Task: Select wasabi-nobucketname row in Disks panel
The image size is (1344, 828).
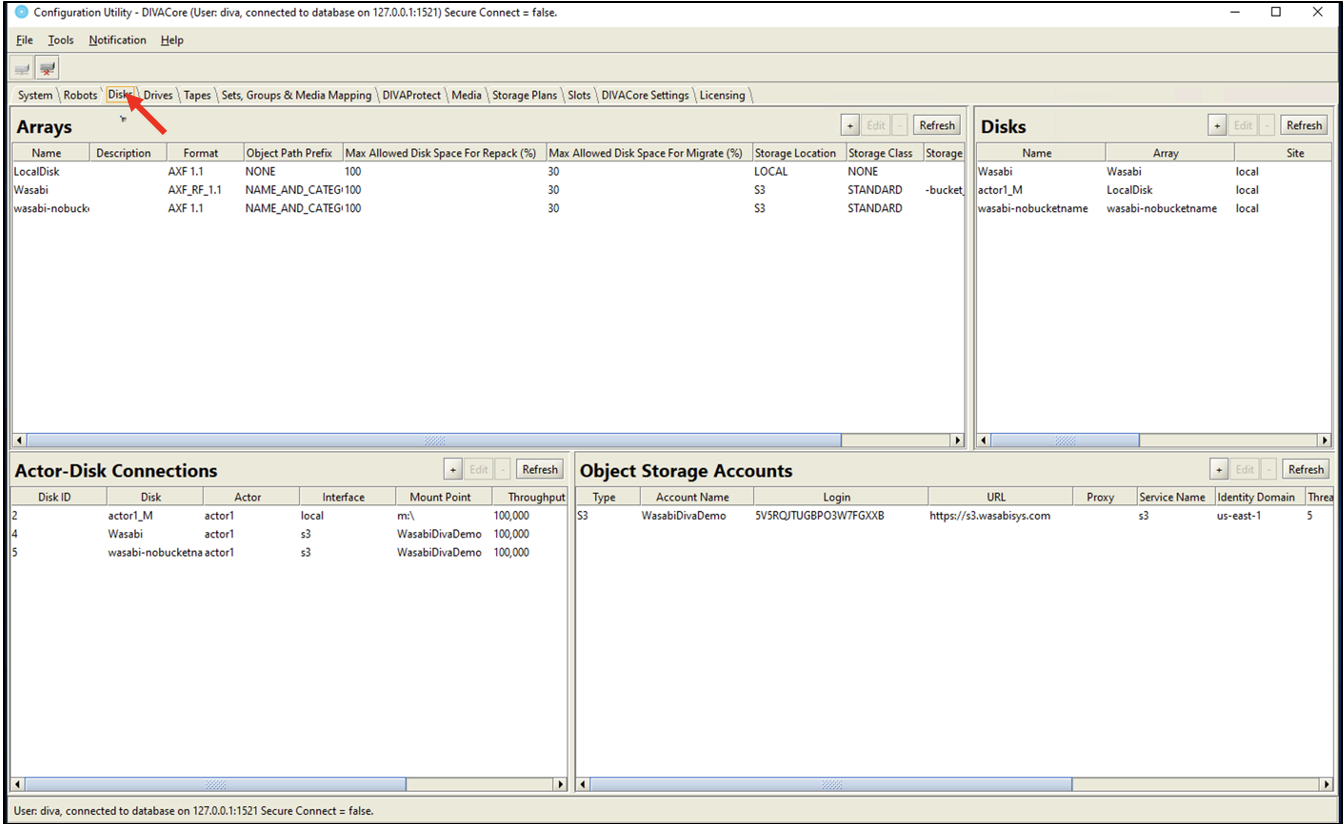Action: coord(1154,208)
